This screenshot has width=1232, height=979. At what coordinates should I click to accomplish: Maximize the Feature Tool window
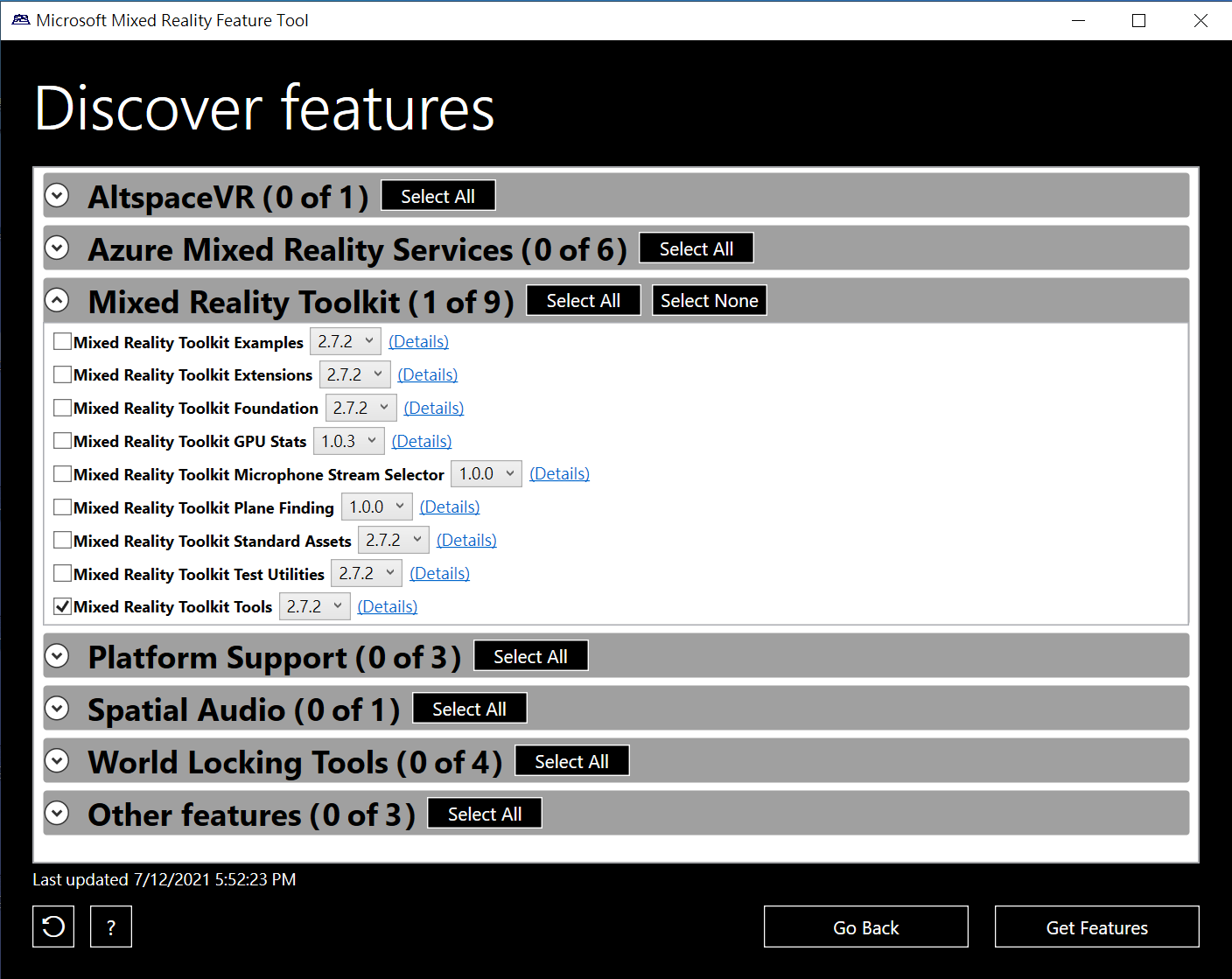coord(1138,20)
